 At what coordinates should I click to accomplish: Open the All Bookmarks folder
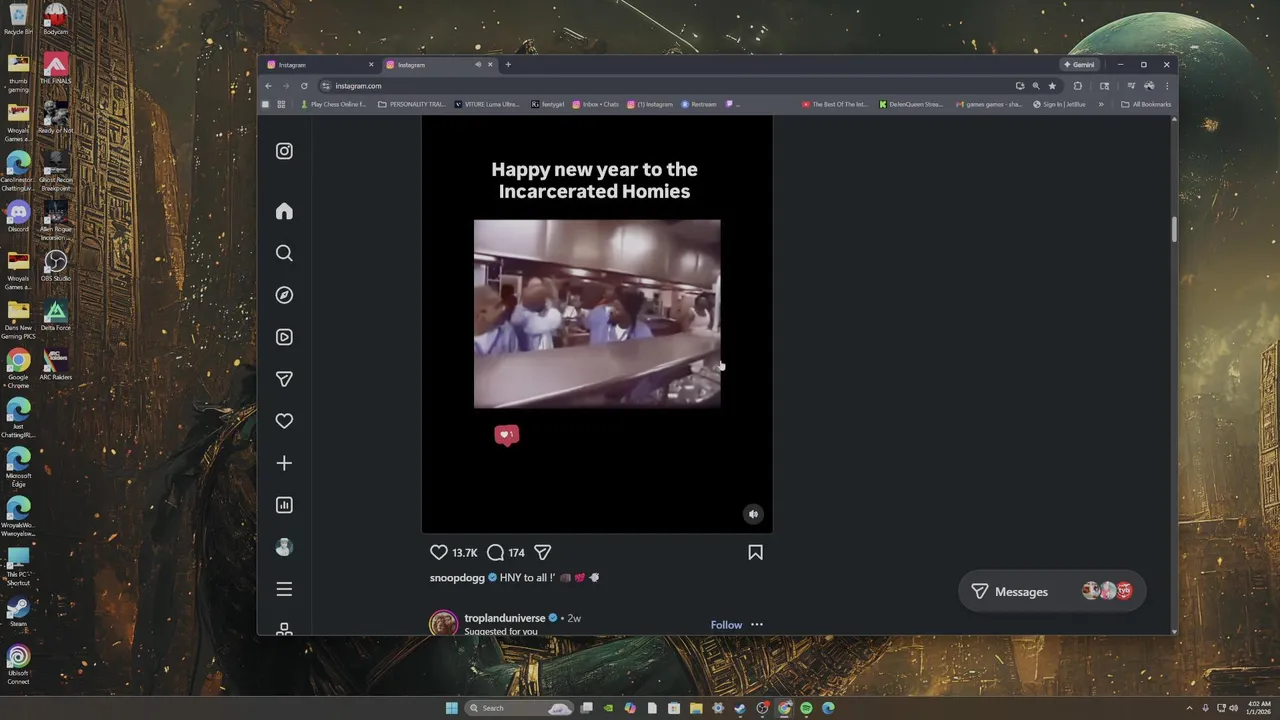pos(1146,104)
